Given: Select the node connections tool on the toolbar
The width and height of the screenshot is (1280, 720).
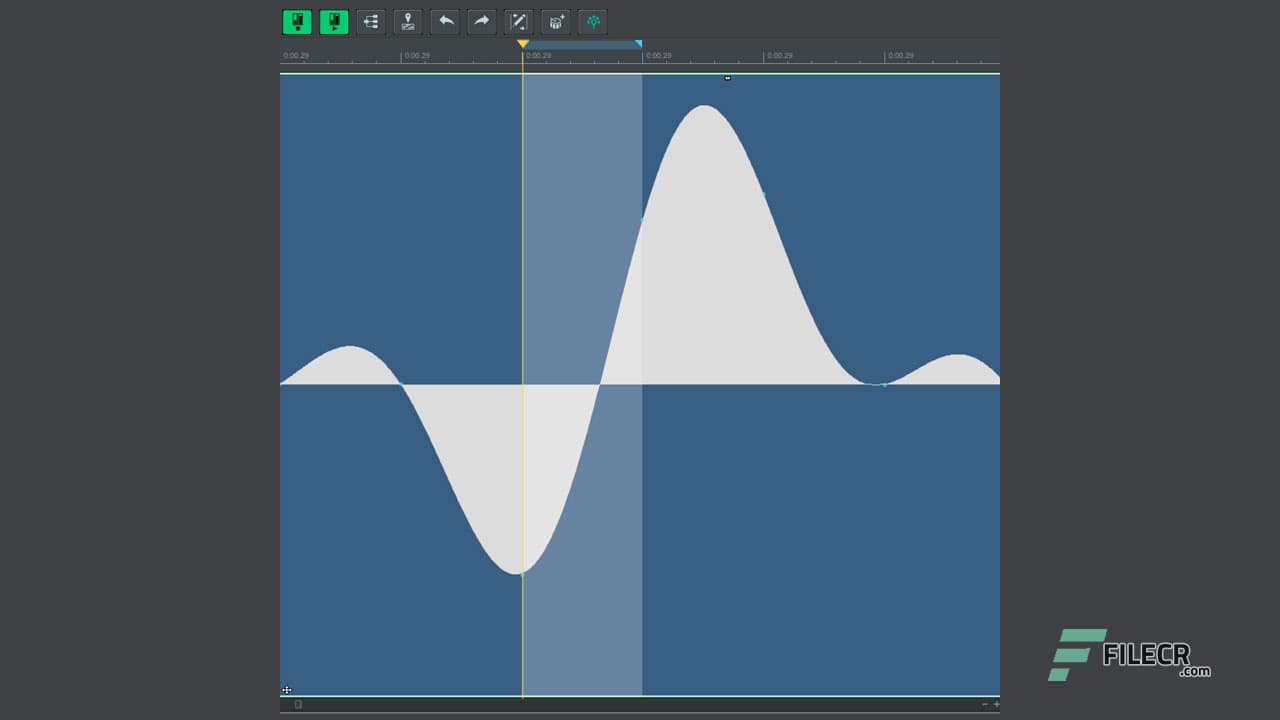Looking at the screenshot, I should click(x=370, y=21).
